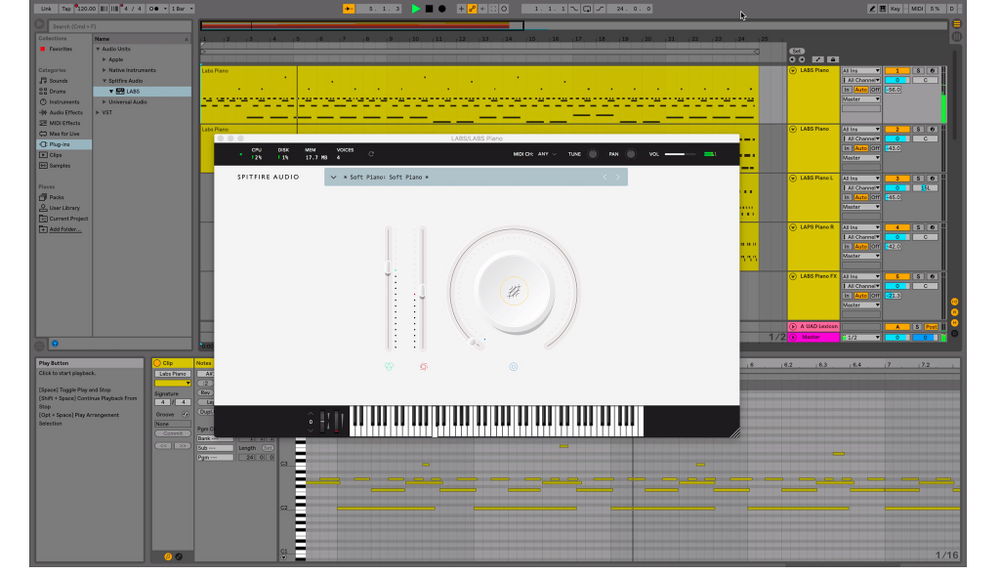This screenshot has width=1000, height=568.
Task: Open Packs under Places
Action: click(x=57, y=198)
